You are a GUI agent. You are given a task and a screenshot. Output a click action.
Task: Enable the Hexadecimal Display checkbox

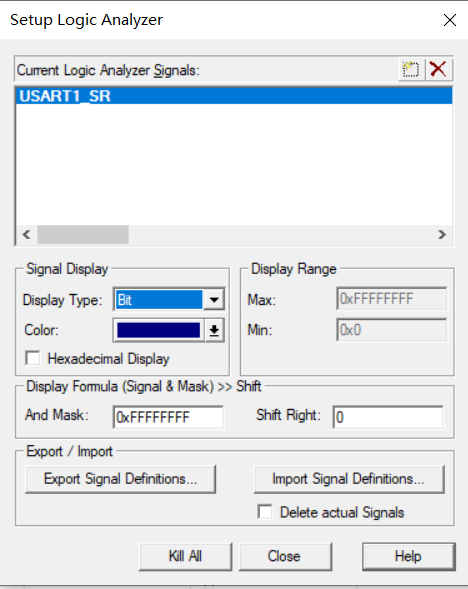(x=33, y=358)
